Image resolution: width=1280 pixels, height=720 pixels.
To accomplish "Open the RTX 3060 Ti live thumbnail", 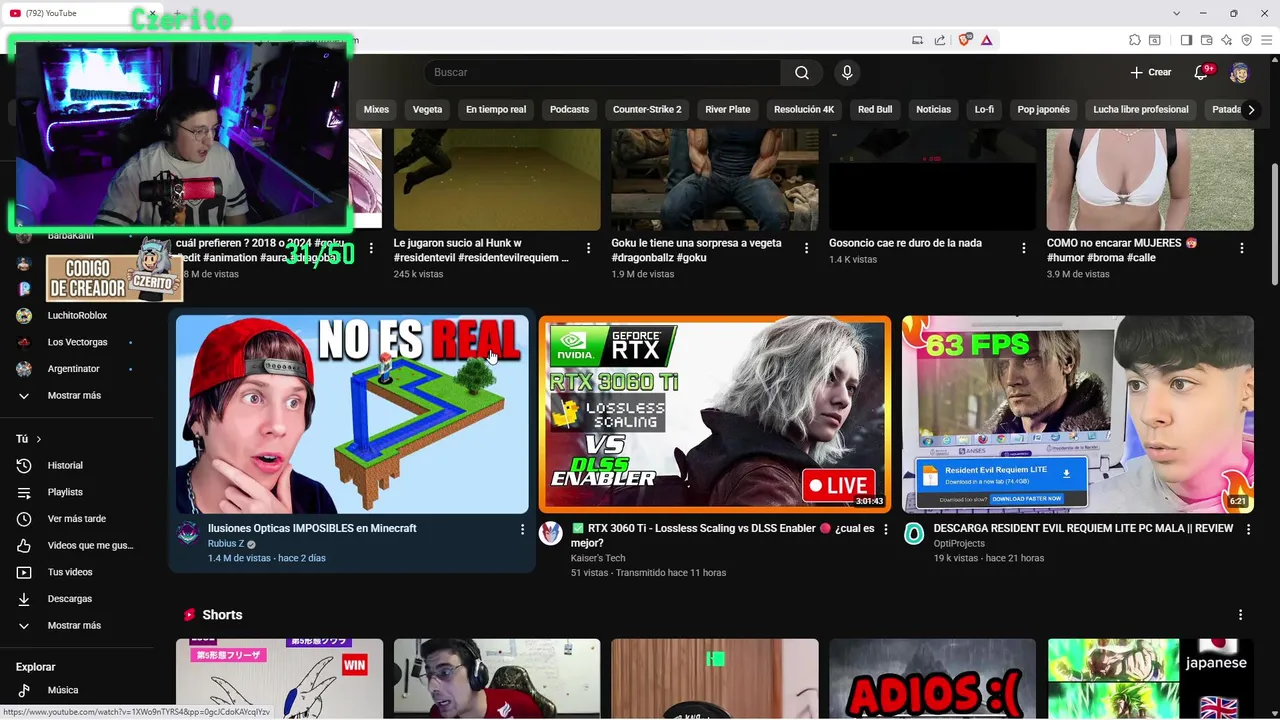I will click(x=715, y=414).
